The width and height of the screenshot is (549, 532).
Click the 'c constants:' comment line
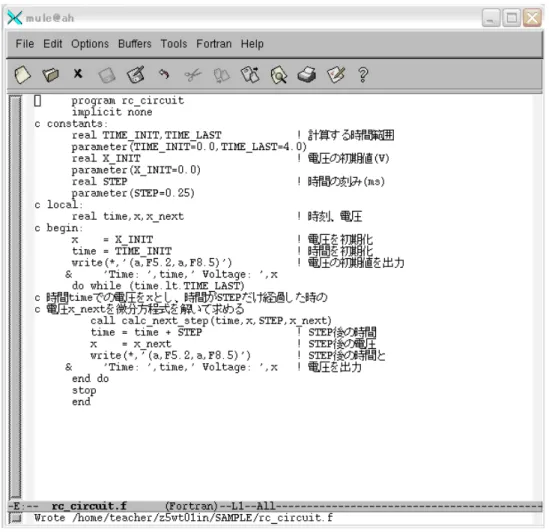pos(71,124)
